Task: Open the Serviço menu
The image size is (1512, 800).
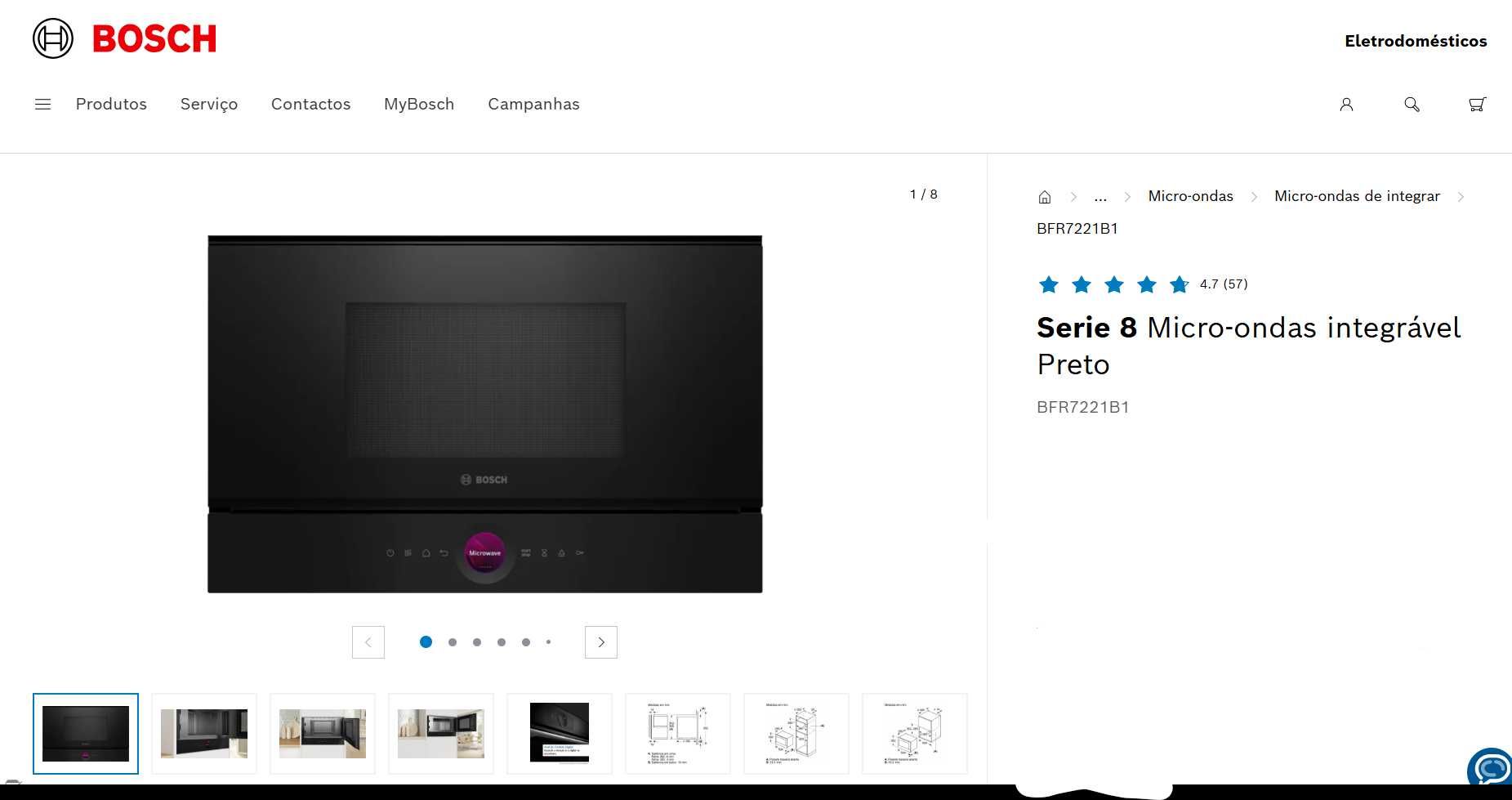Action: (209, 104)
